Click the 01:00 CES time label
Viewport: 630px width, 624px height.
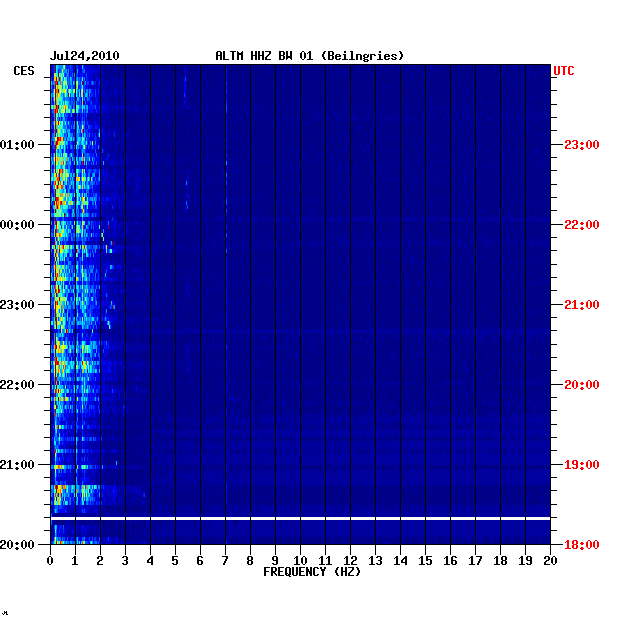[x=17, y=145]
